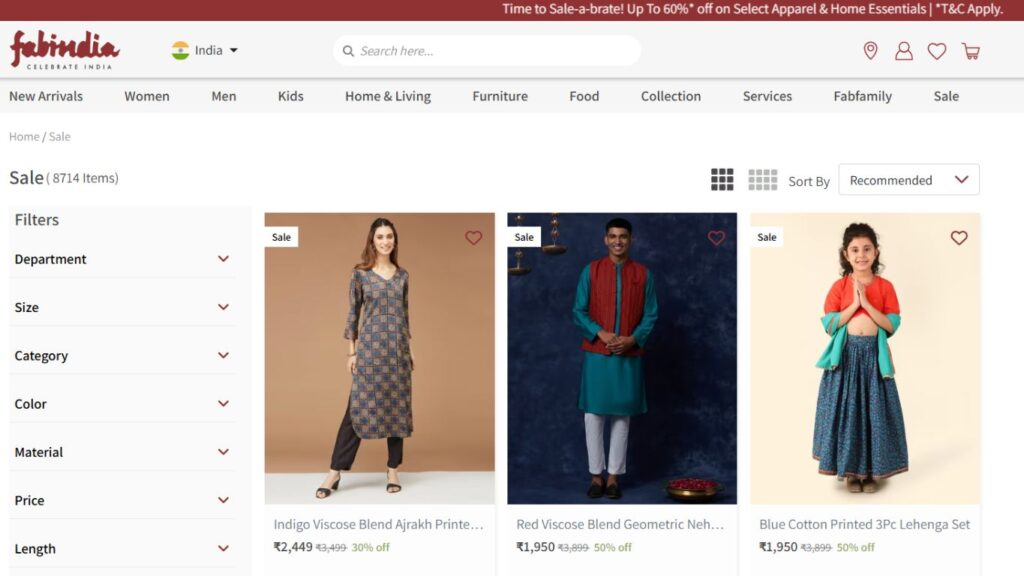Expand the Price filter section
The width and height of the screenshot is (1024, 576).
pos(122,500)
